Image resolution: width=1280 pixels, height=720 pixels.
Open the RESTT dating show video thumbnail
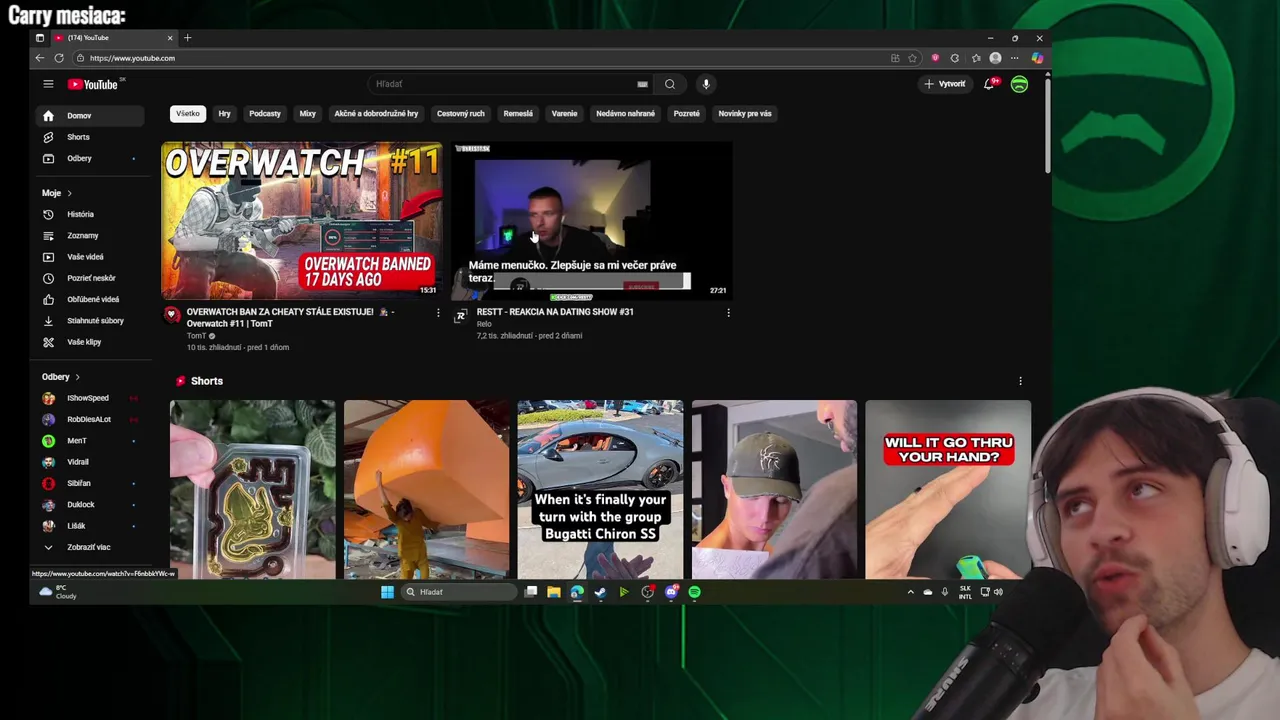click(x=590, y=221)
